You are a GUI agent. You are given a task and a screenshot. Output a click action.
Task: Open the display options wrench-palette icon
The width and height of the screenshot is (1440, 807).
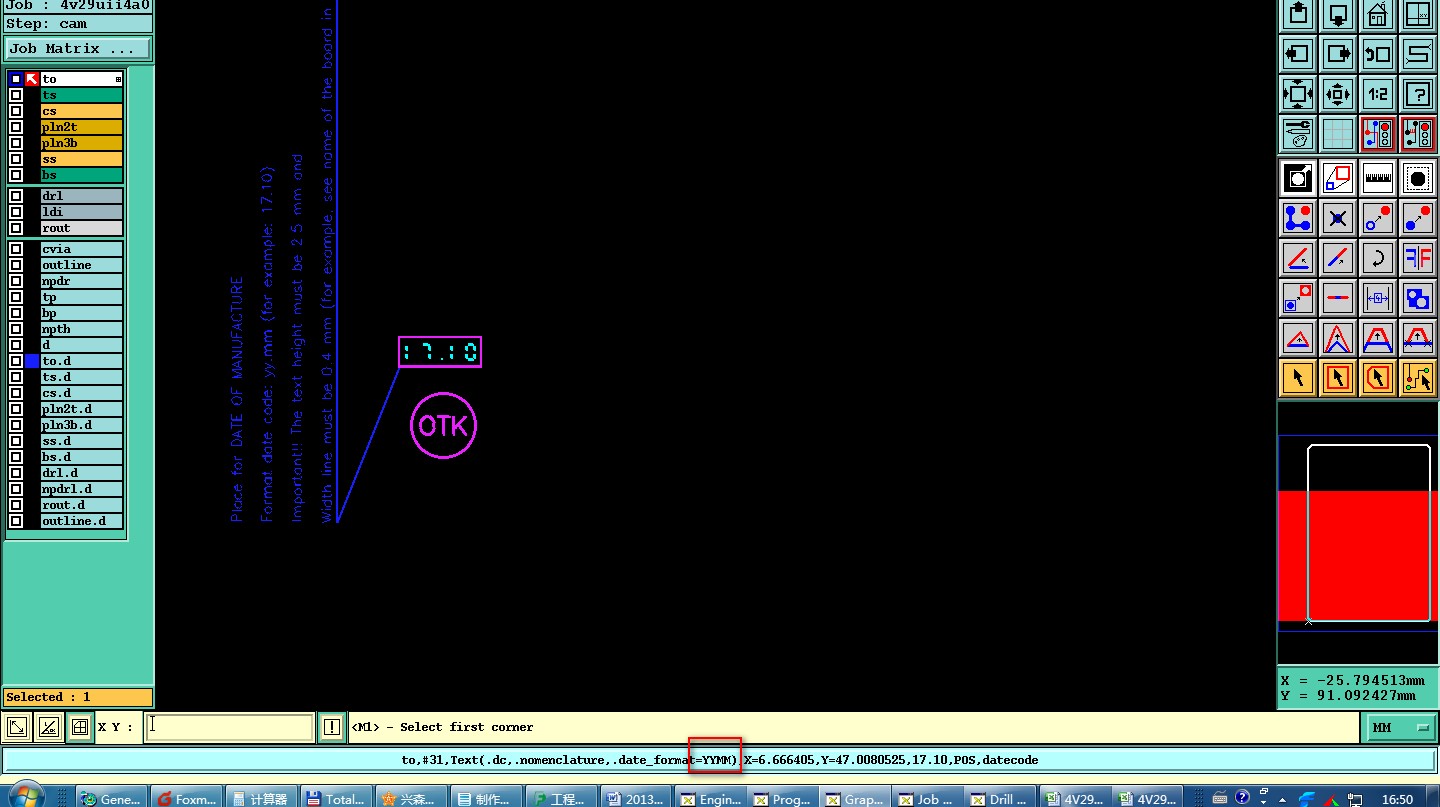coord(1298,133)
